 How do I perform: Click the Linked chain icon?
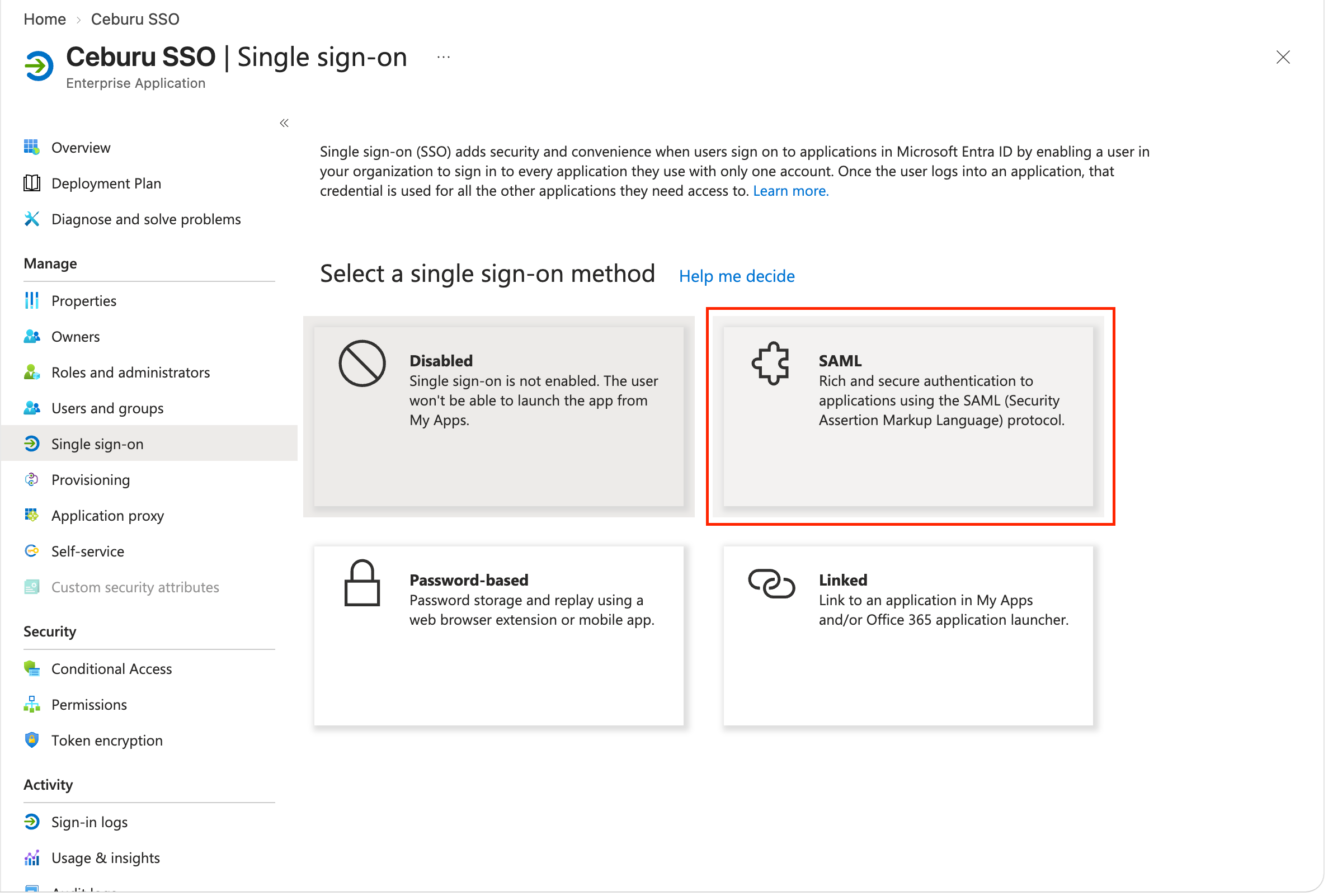(773, 584)
